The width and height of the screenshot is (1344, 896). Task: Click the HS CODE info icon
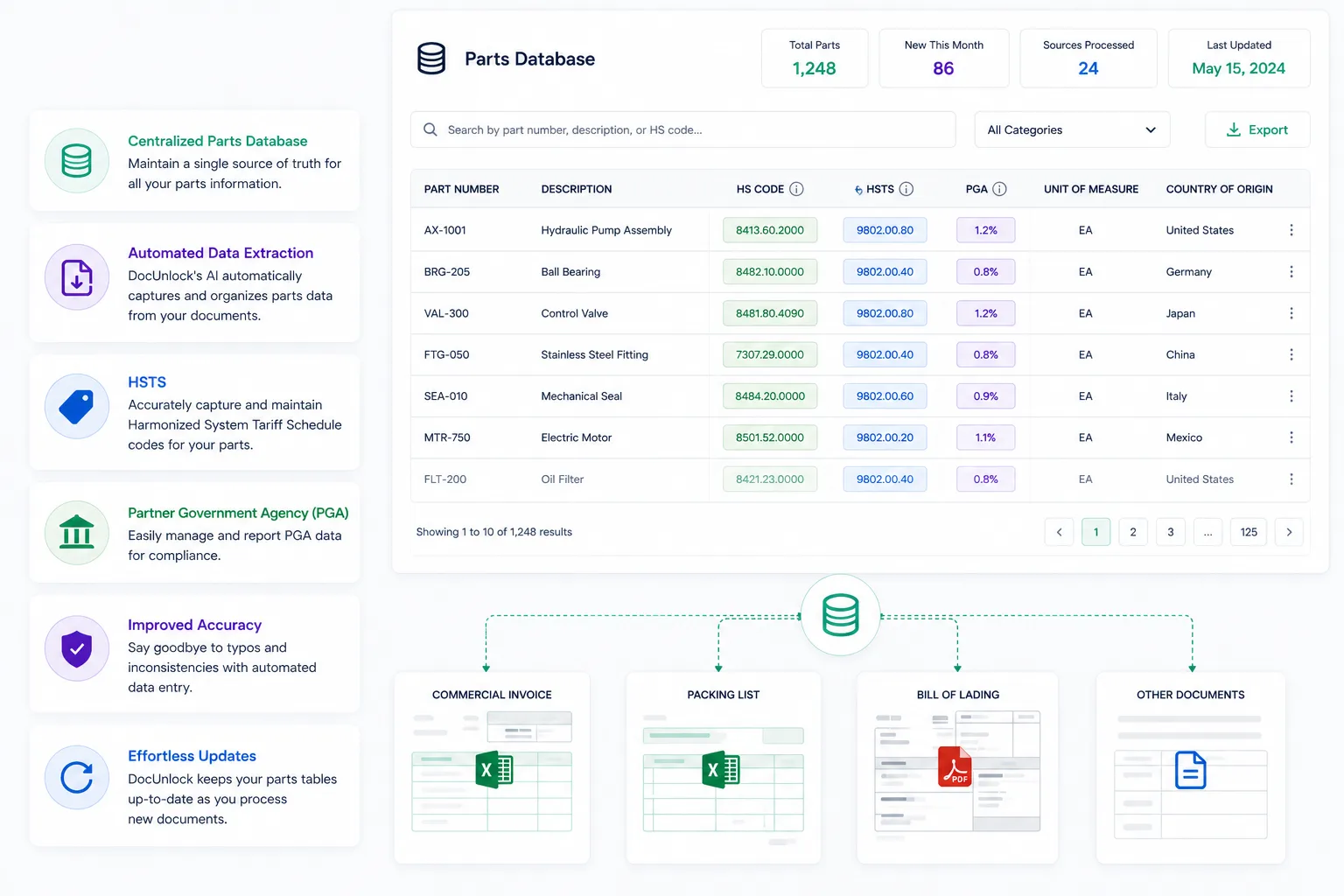click(x=796, y=189)
